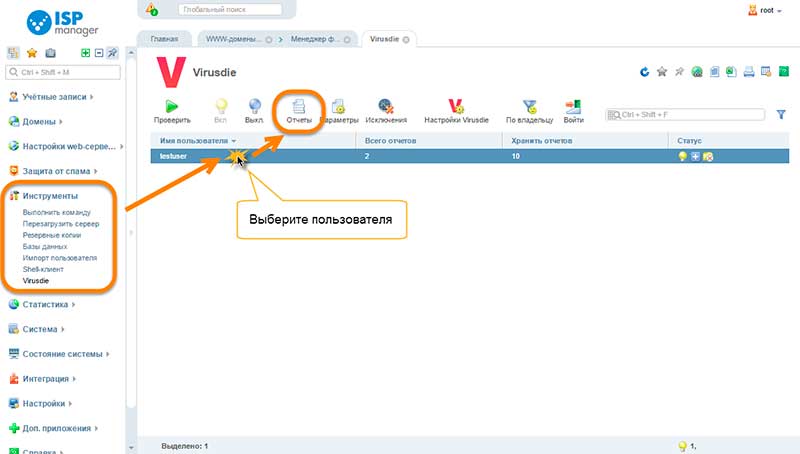Click the table search field Ctrl+Shift+F
This screenshot has width=800, height=454.
pos(685,115)
